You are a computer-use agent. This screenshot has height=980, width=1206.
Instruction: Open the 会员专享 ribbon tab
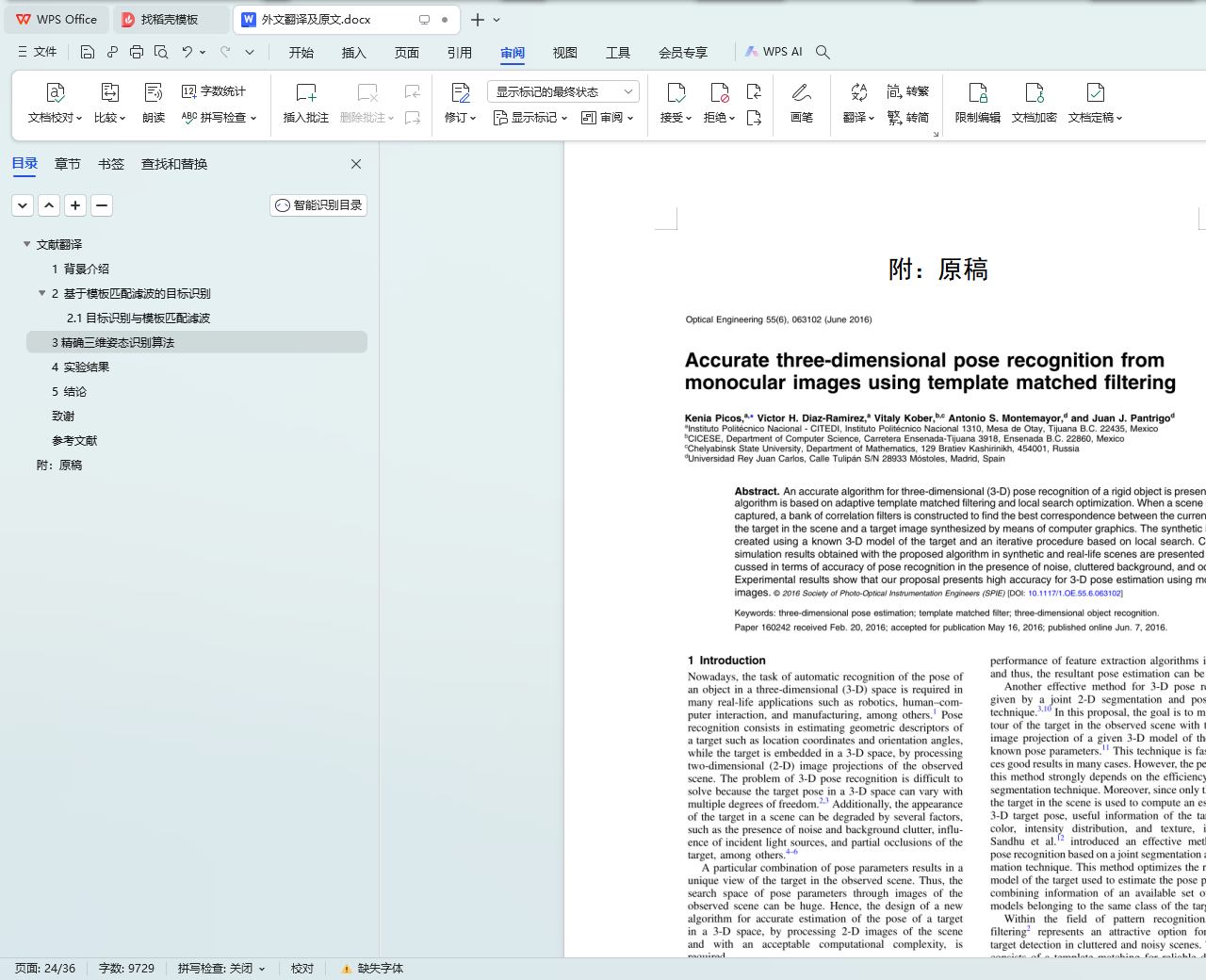683,53
